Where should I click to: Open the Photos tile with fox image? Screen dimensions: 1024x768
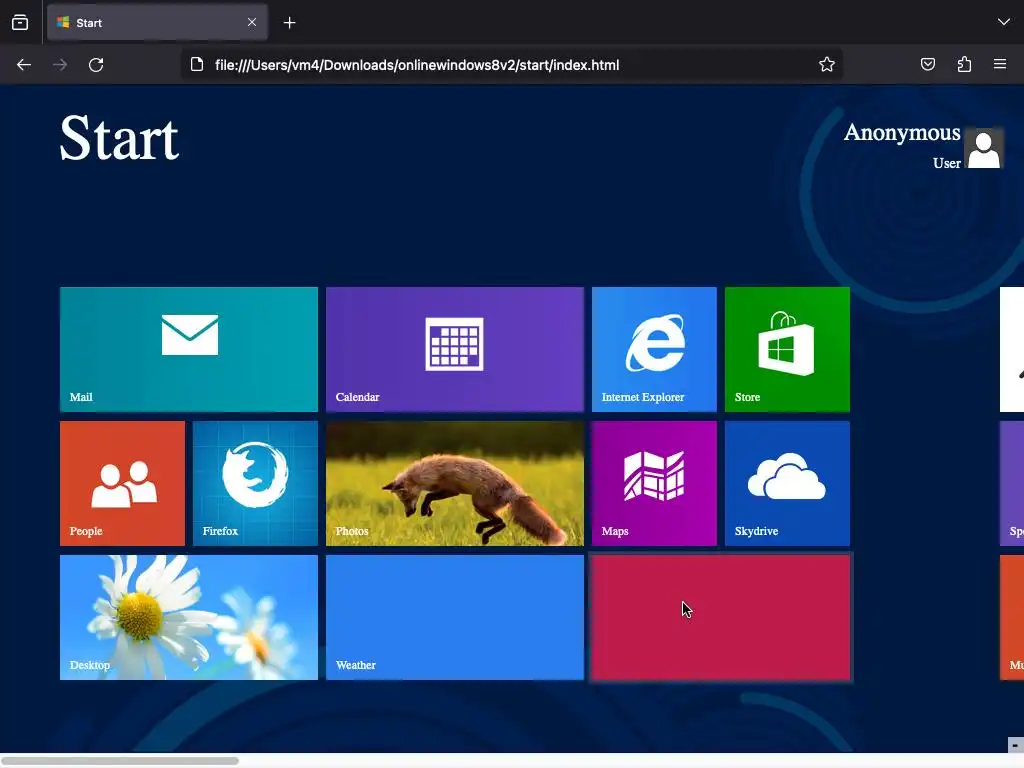coord(455,483)
